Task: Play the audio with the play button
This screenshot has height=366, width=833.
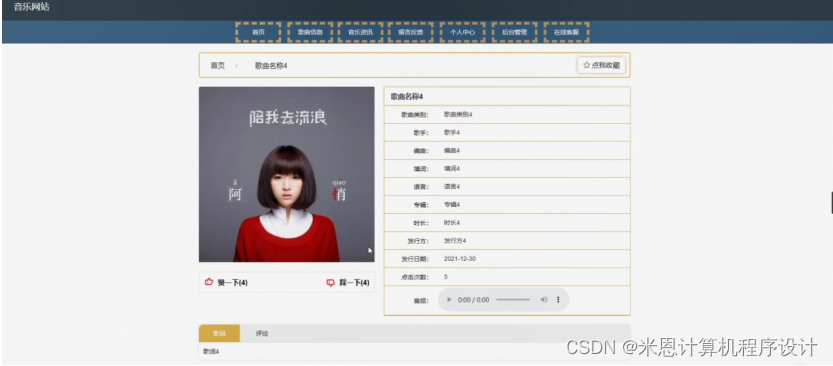Action: point(449,300)
